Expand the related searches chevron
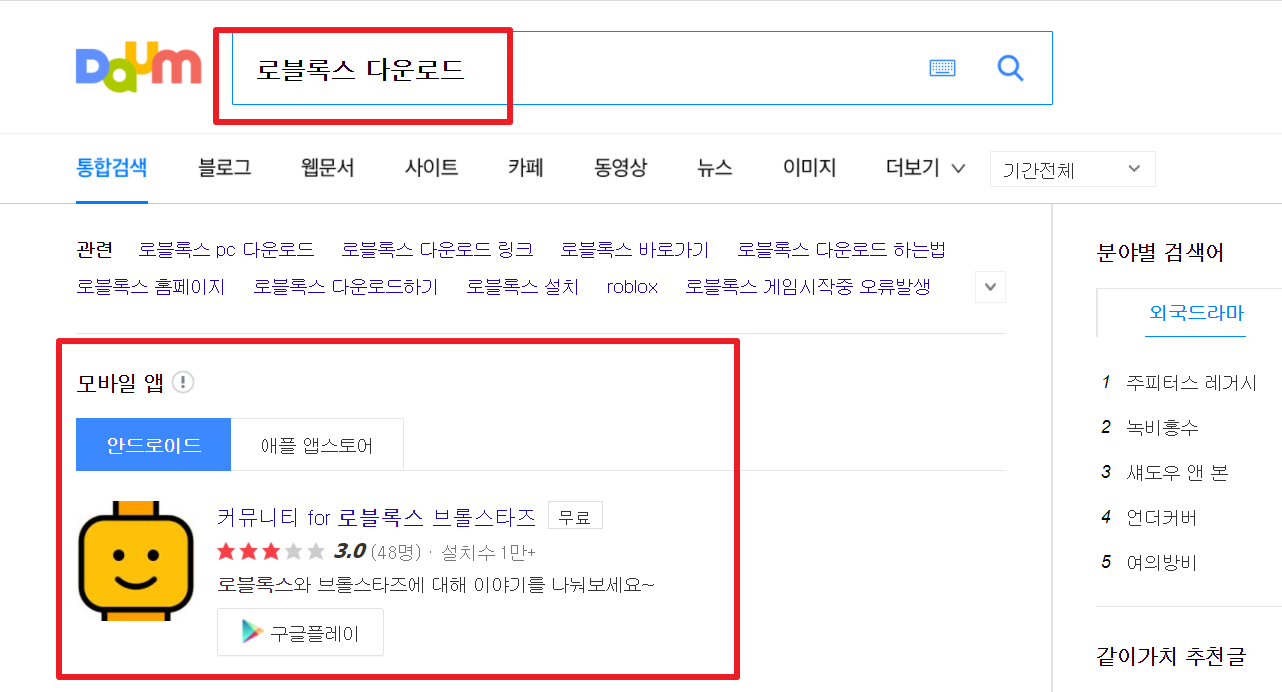Screen dimensions: 1282x692 (x=990, y=287)
